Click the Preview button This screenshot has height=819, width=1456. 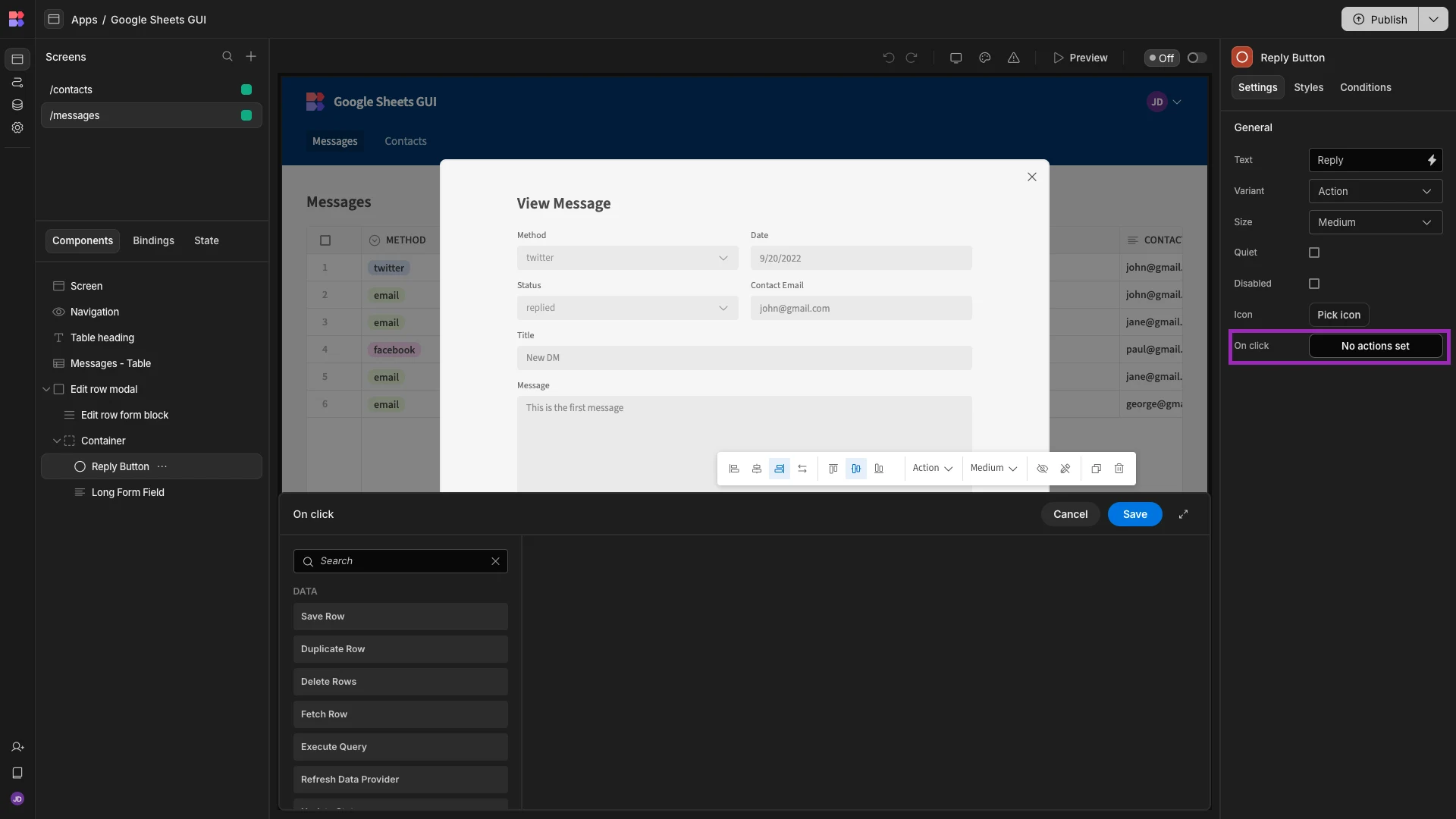[x=1081, y=58]
